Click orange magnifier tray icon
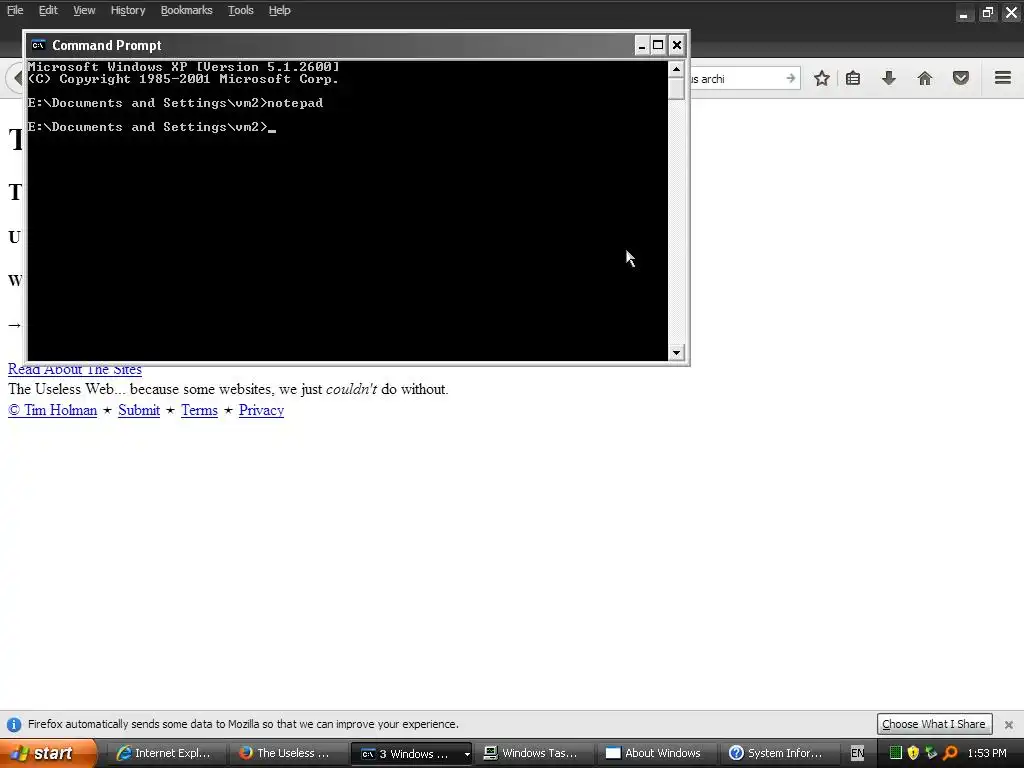The image size is (1024, 768). (950, 753)
